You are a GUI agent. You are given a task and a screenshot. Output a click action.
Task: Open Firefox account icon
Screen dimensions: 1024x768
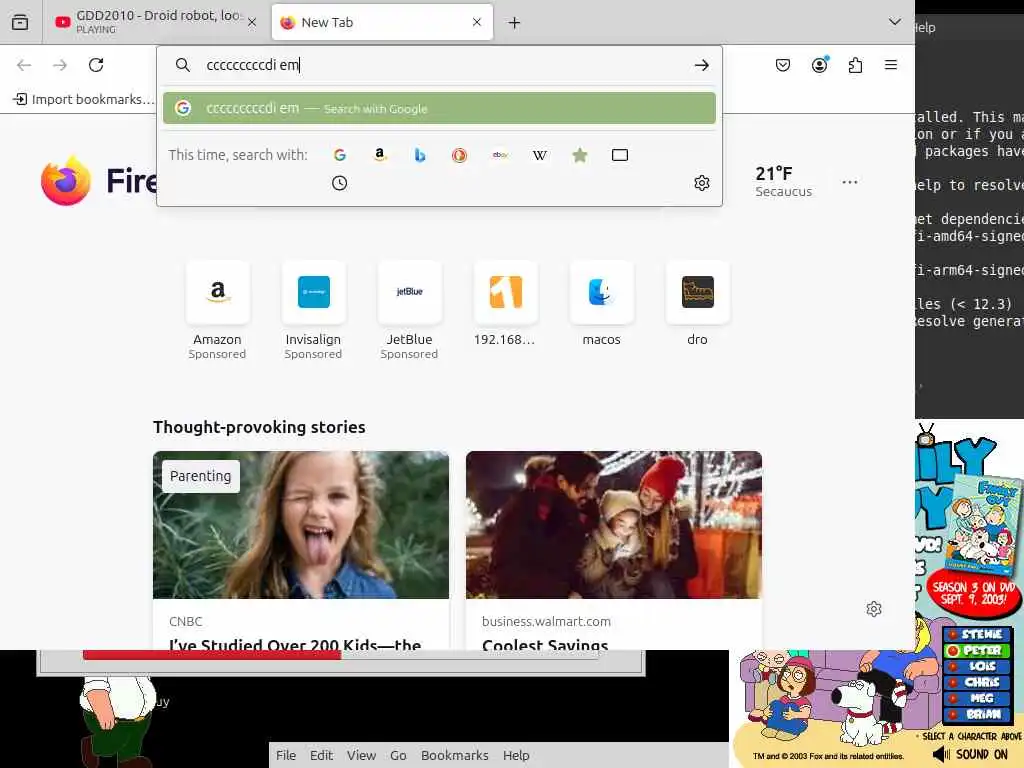(x=820, y=65)
